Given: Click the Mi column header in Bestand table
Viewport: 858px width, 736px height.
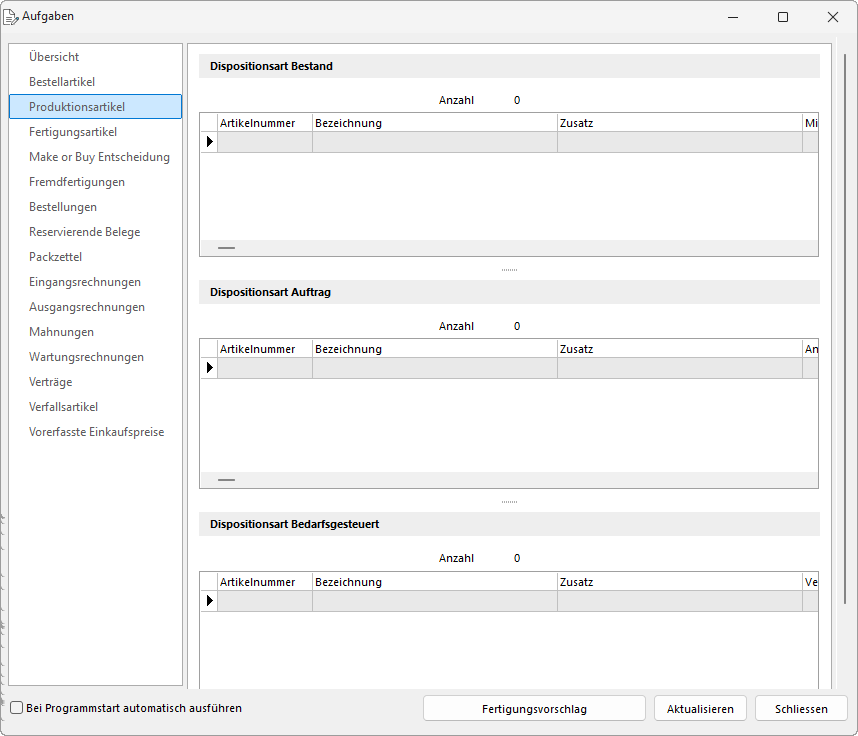Looking at the screenshot, I should (x=810, y=123).
